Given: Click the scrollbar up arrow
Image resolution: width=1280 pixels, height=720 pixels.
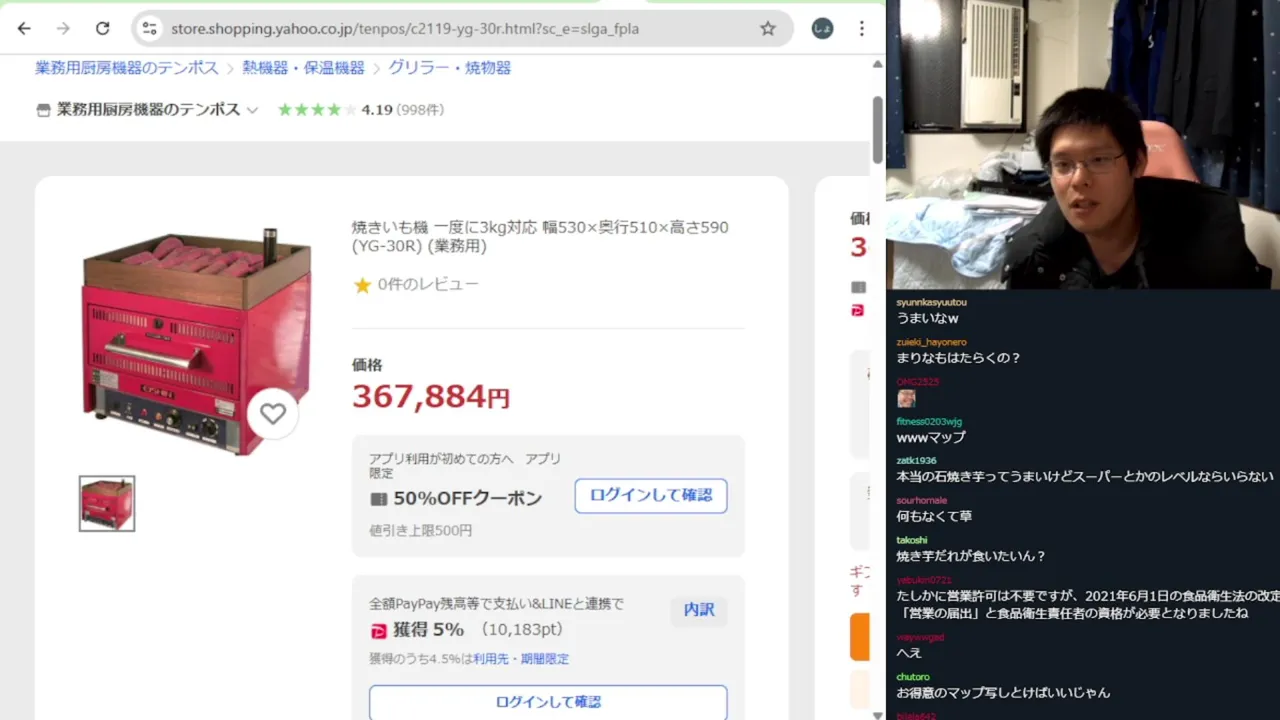Looking at the screenshot, I should (877, 64).
